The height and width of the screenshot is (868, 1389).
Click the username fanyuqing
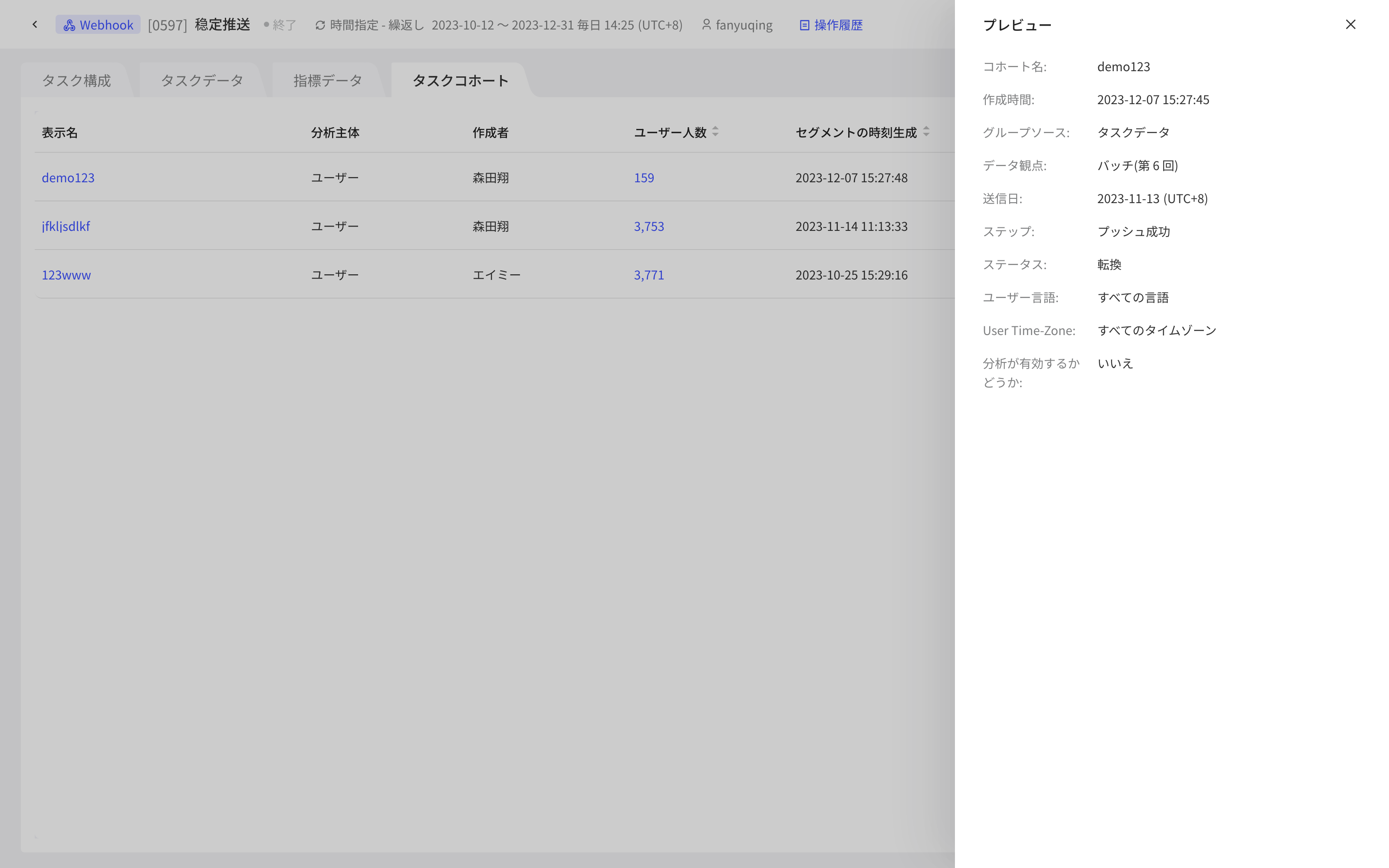(744, 25)
